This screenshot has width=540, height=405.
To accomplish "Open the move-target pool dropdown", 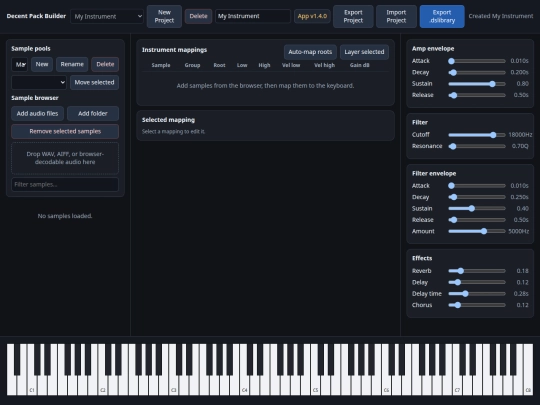I will click(39, 82).
